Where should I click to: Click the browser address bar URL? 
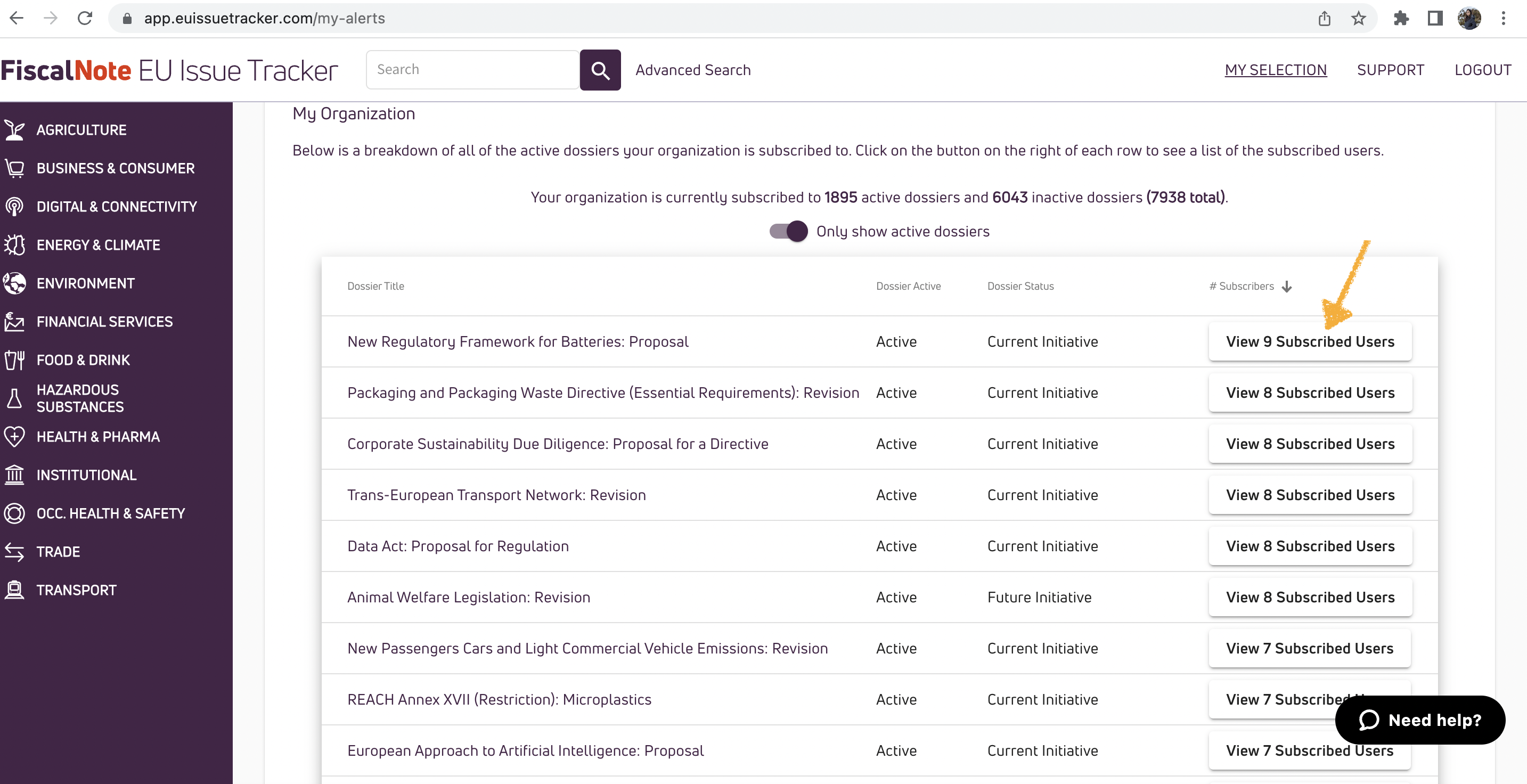coord(264,18)
